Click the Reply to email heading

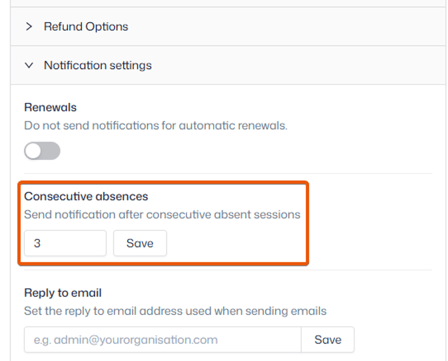coord(63,293)
